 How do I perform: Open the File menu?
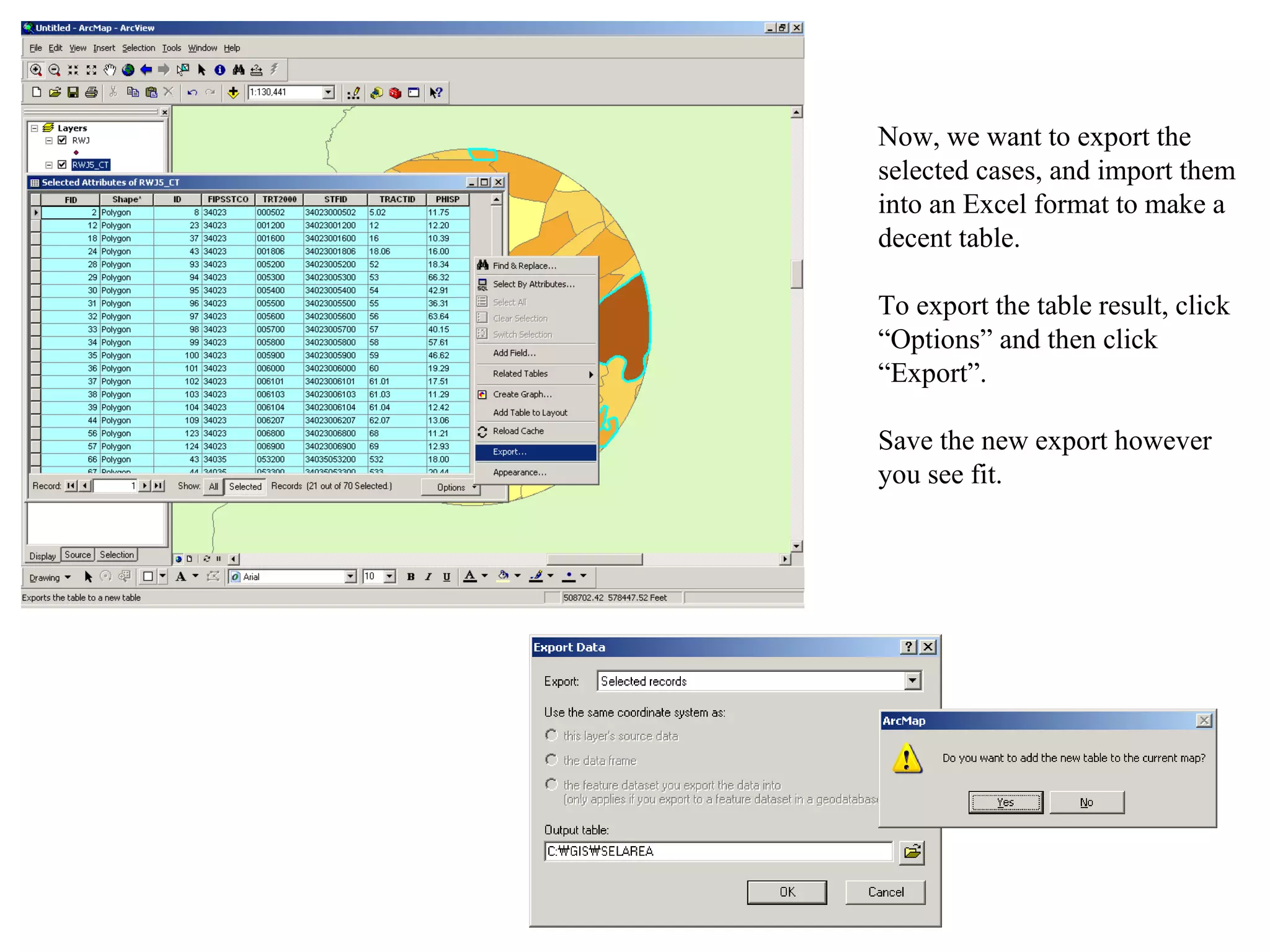point(35,48)
